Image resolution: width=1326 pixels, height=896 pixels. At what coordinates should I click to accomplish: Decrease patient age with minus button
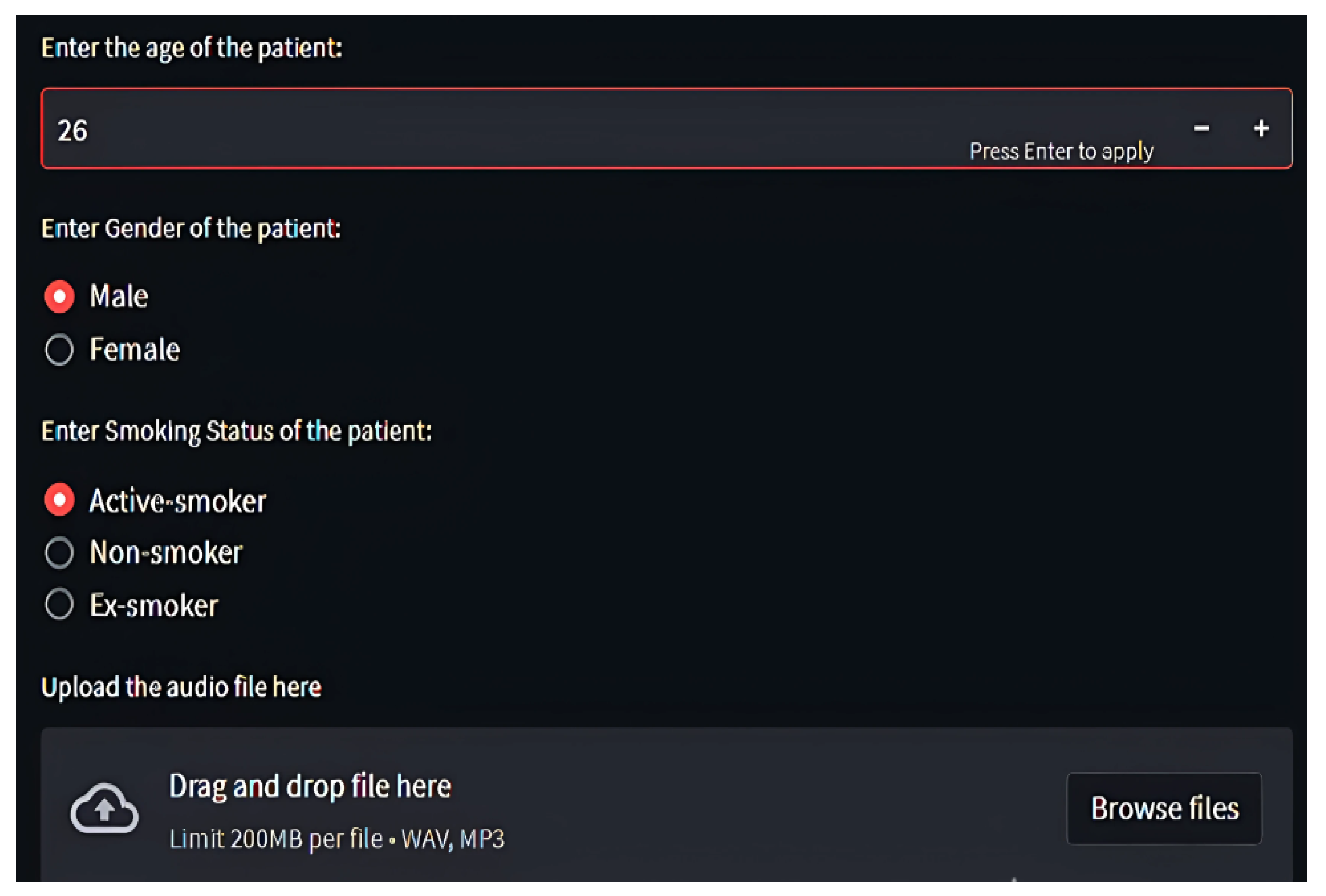1201,128
